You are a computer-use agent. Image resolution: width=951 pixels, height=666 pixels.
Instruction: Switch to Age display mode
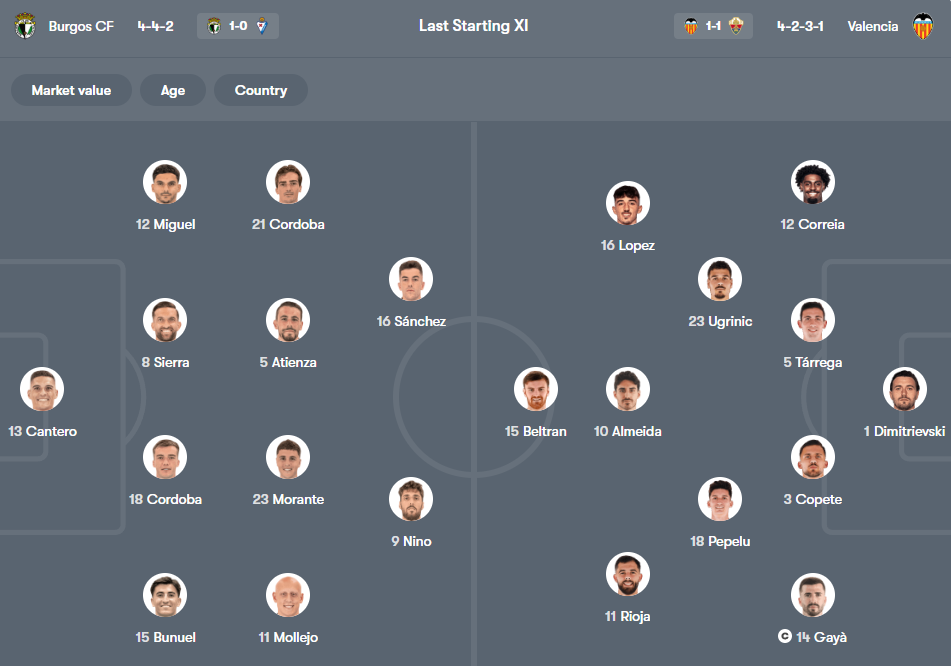(172, 90)
